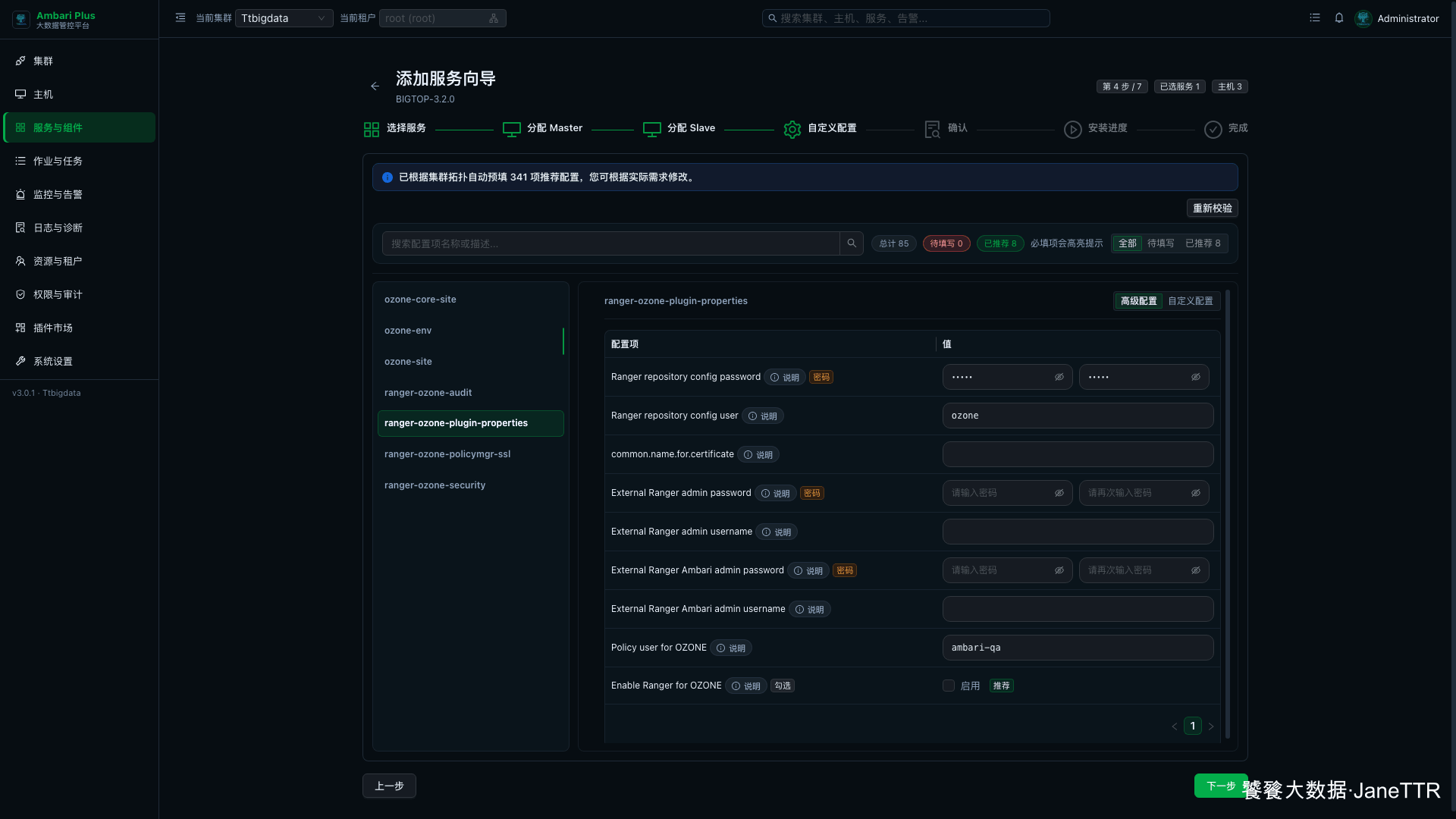1456x819 pixels.
Task: Select 服务与组件 in the sidebar
Action: tap(79, 127)
